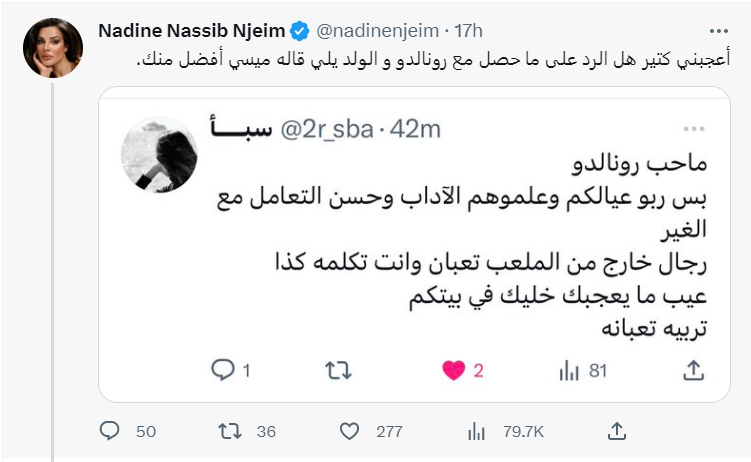
Task: Retweet icon in quoted tweet
Action: tap(338, 371)
